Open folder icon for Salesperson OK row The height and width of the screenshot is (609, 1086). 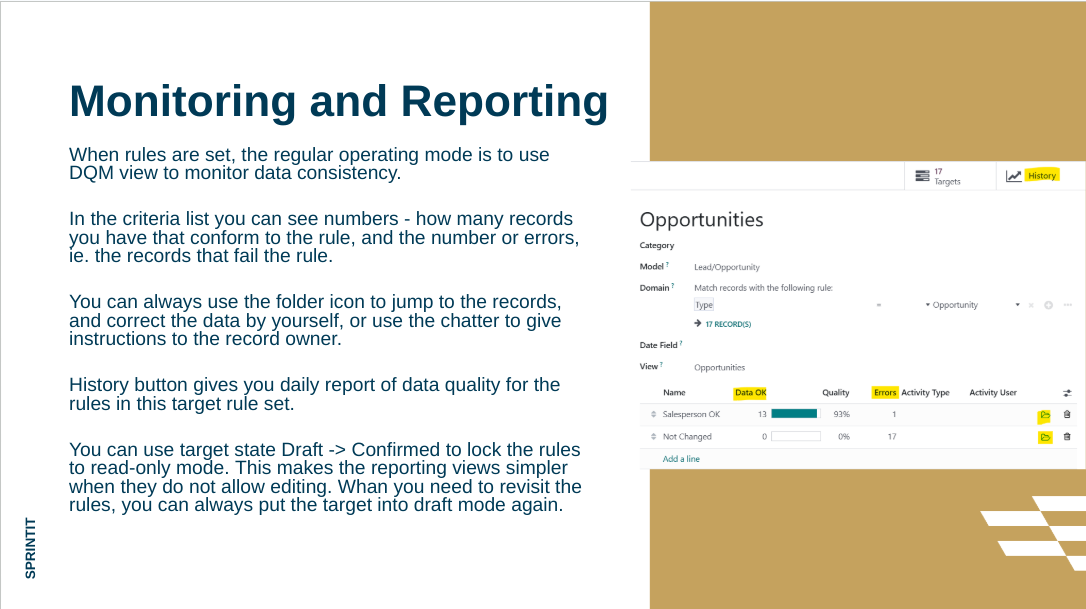(x=1045, y=415)
